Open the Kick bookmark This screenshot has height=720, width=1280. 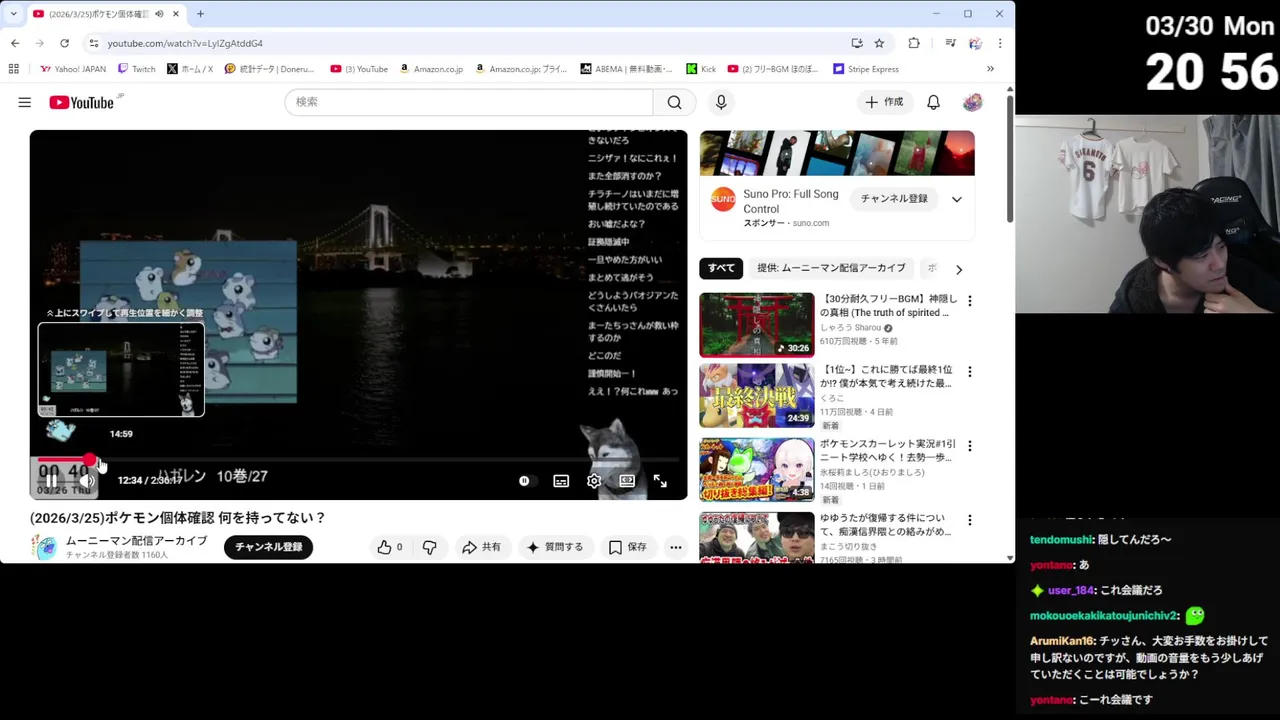click(701, 69)
